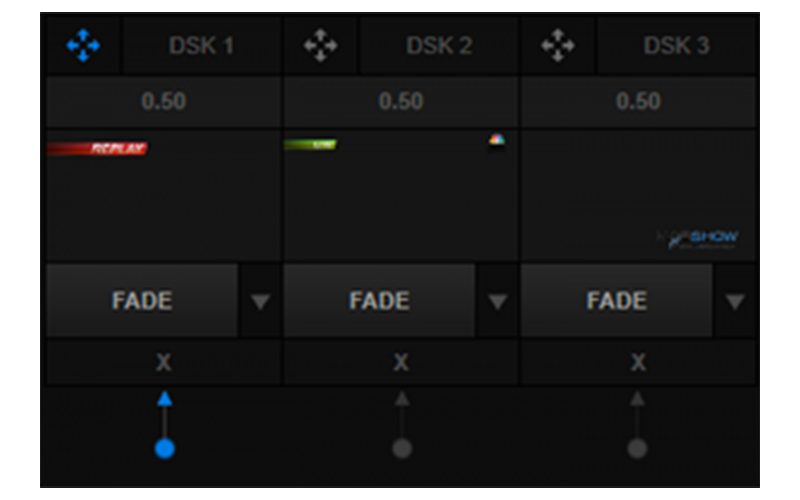Click the DSK 3 Show logo thumbnail
This screenshot has height=500, width=800.
point(638,195)
